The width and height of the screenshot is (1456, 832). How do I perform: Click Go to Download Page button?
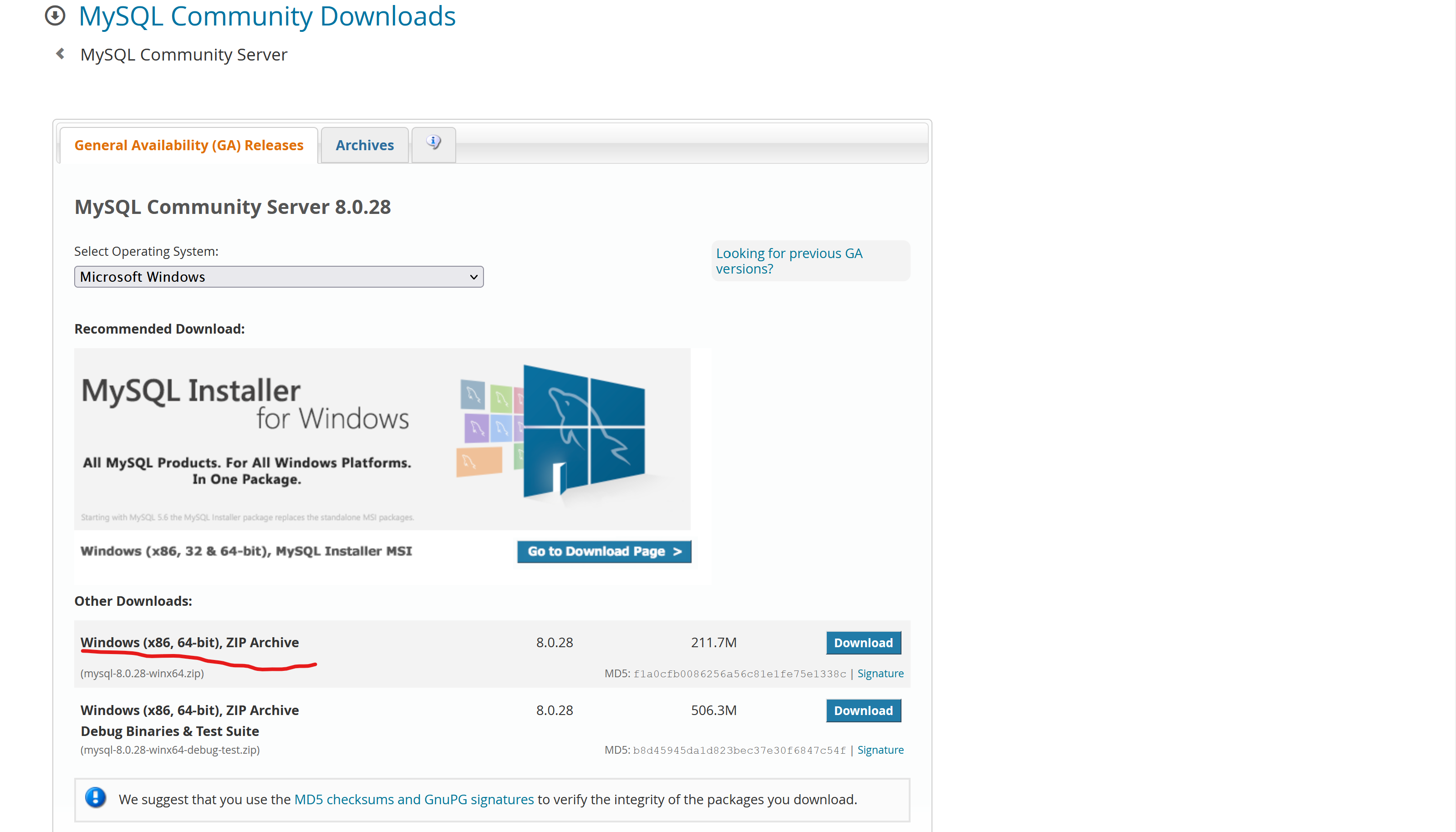(604, 552)
